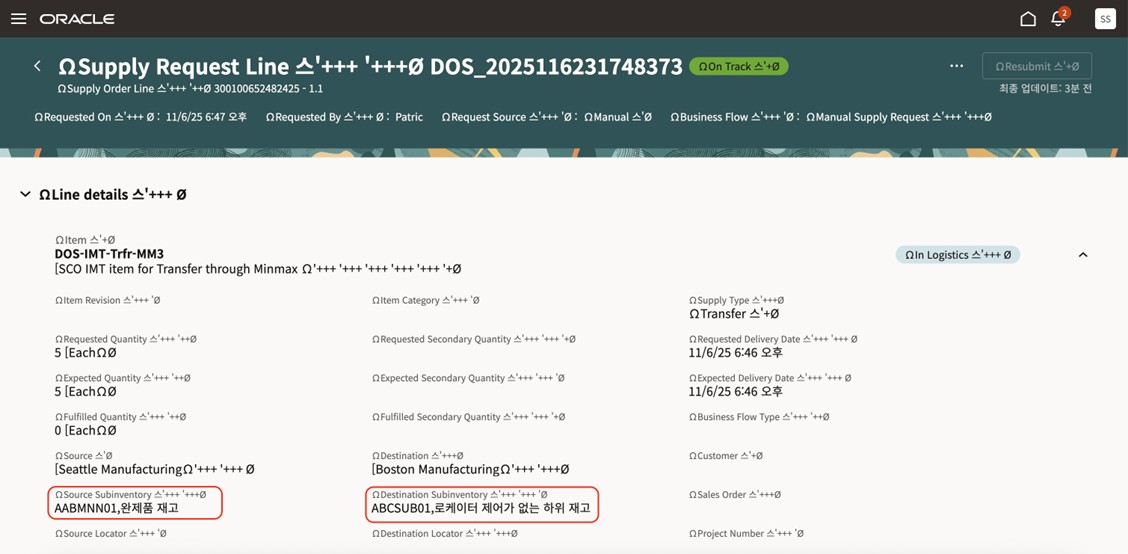Click the Supply Type value Transfer
This screenshot has height=554, width=1128.
(734, 314)
